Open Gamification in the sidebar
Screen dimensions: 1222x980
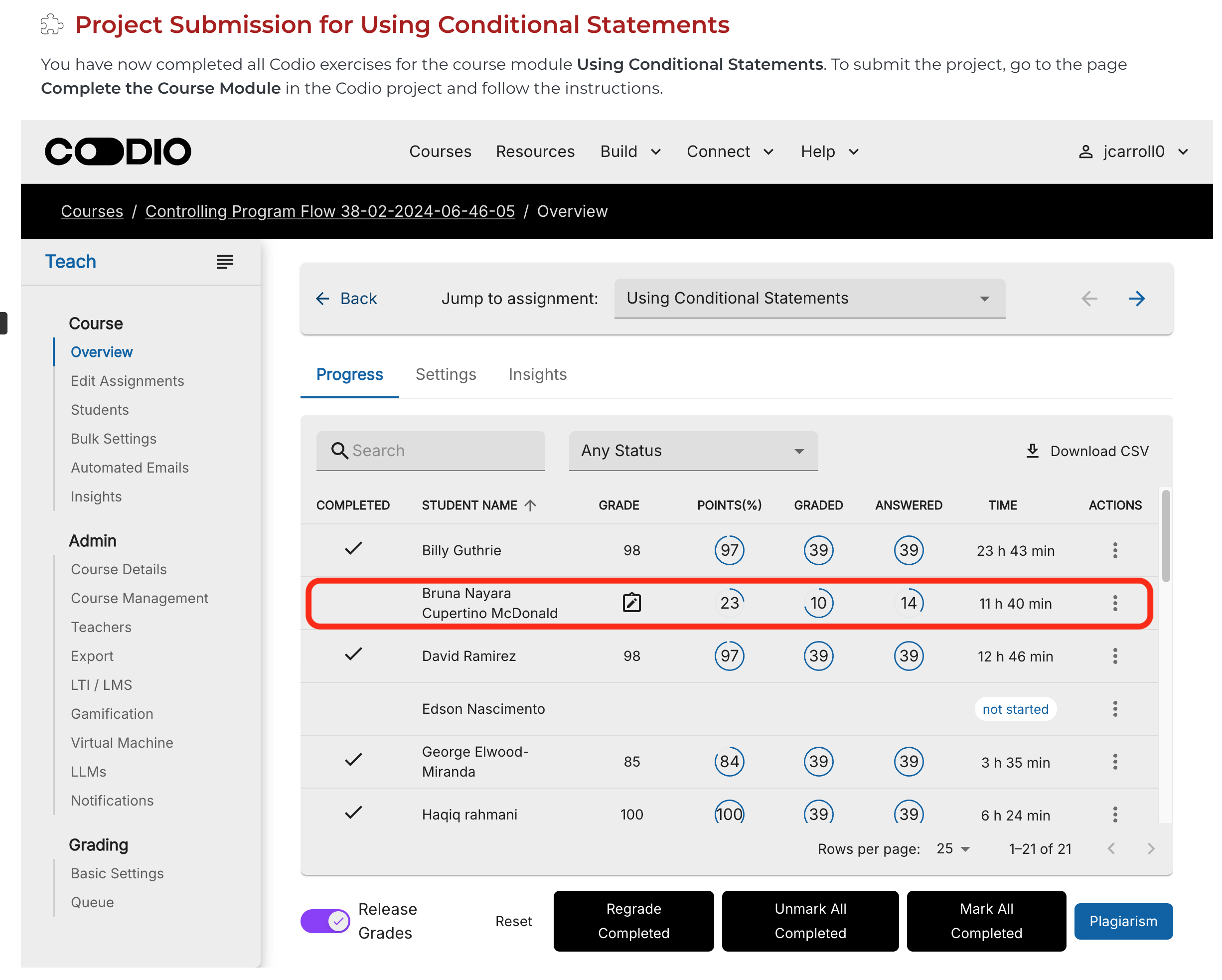coord(112,714)
